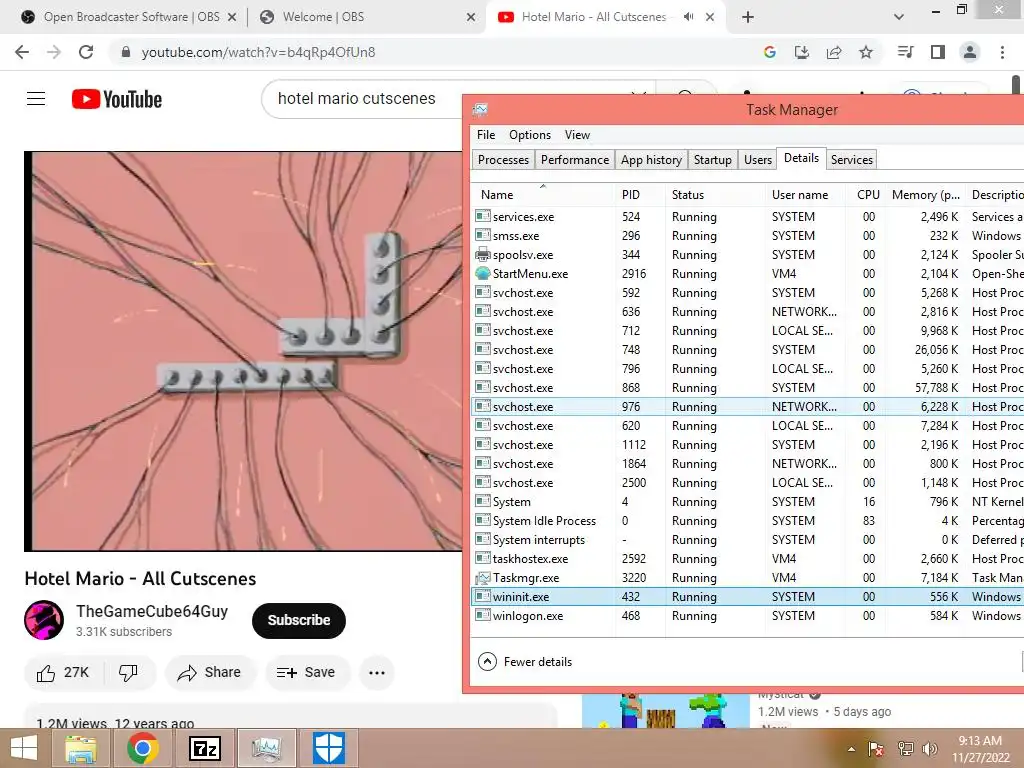Select svchost.exe with PID 1864
This screenshot has height=768, width=1024.
tap(747, 464)
